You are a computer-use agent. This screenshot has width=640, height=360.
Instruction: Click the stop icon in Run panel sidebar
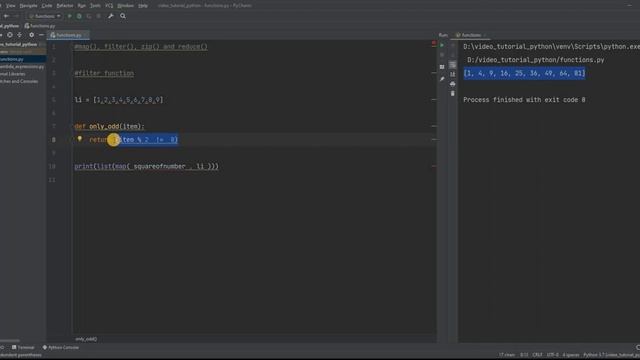(442, 55)
